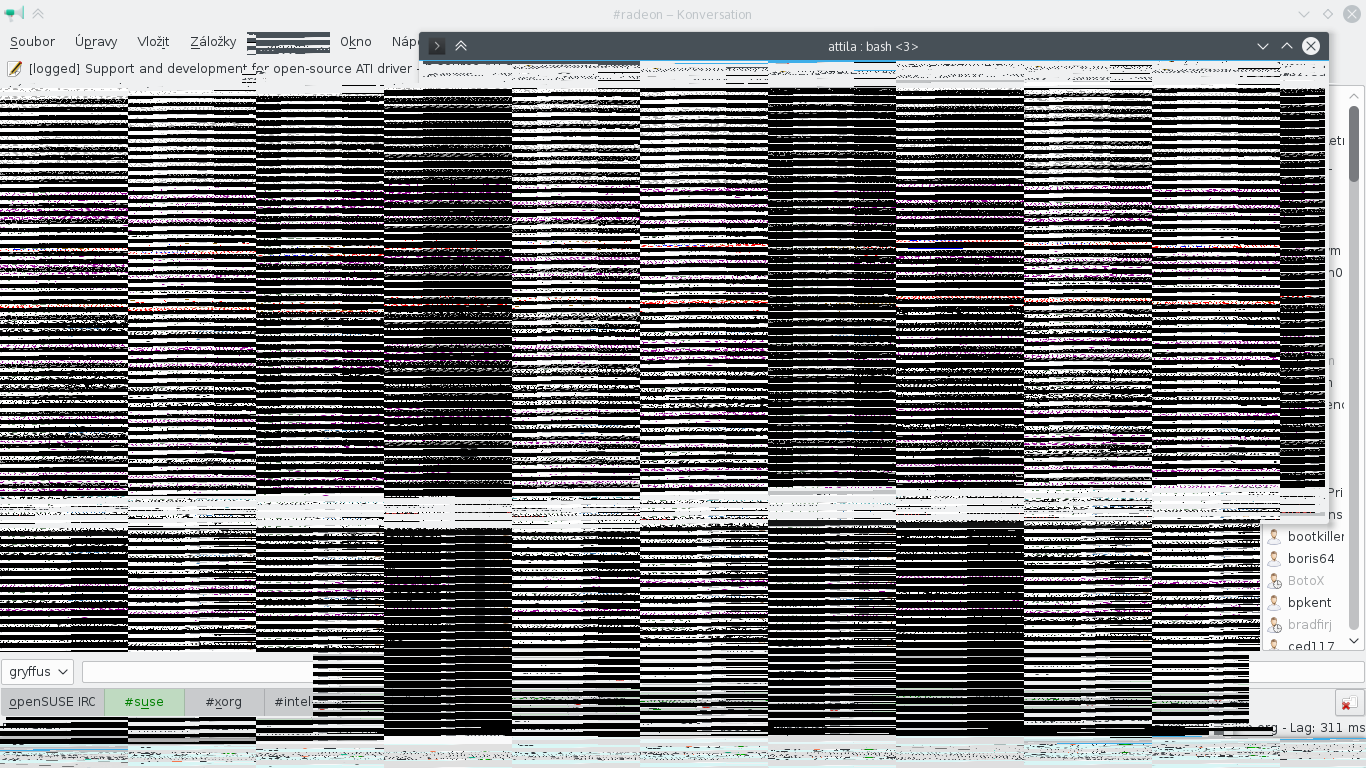The width and height of the screenshot is (1366, 768).
Task: Switch to the openSUSE IRC tab
Action: point(52,702)
